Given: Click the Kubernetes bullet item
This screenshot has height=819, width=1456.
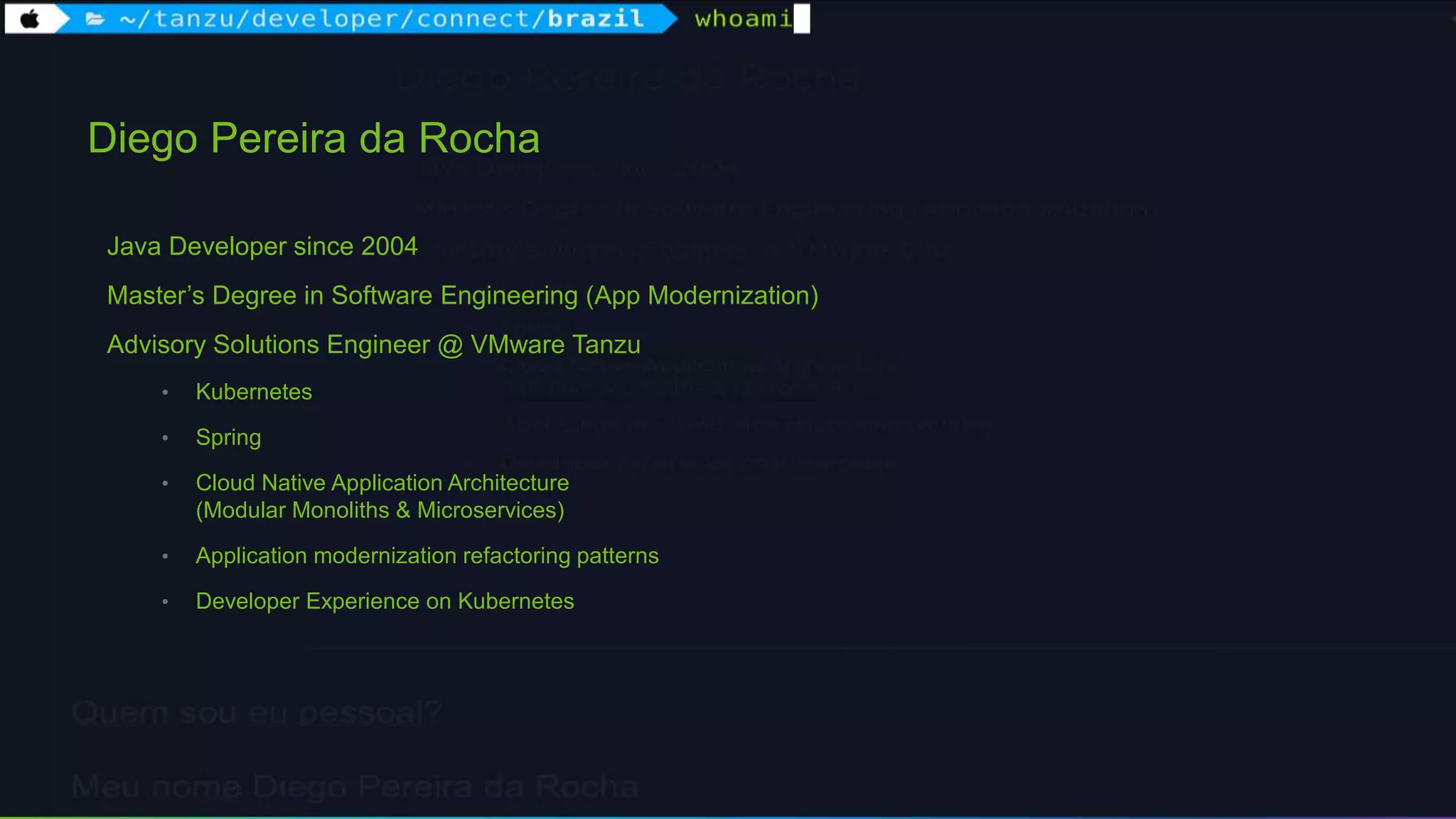Looking at the screenshot, I should click(254, 392).
